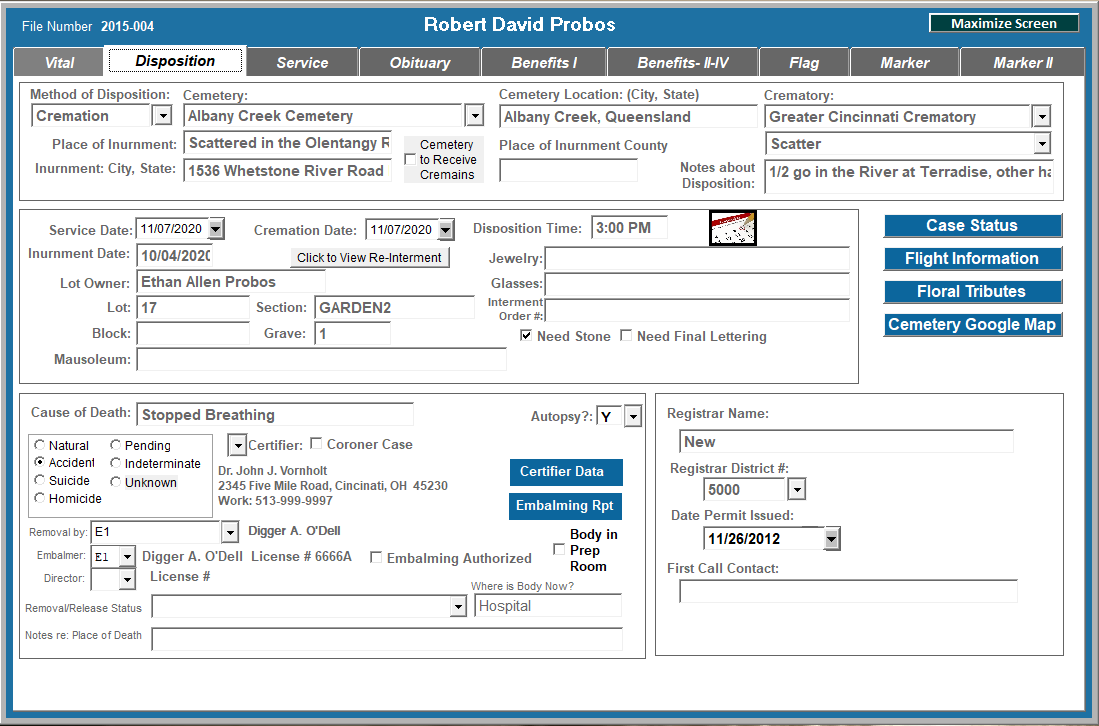Open the Crematory dropdown list
Viewport: 1099px width, 726px height.
(x=1041, y=117)
